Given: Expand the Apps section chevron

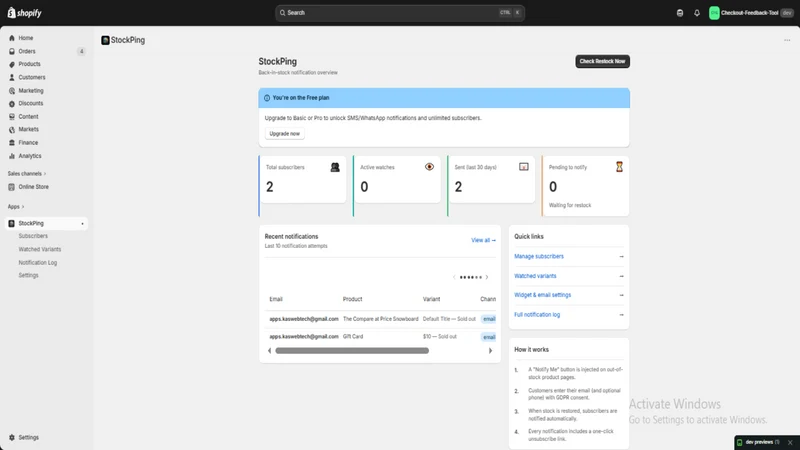Looking at the screenshot, I should (23, 207).
